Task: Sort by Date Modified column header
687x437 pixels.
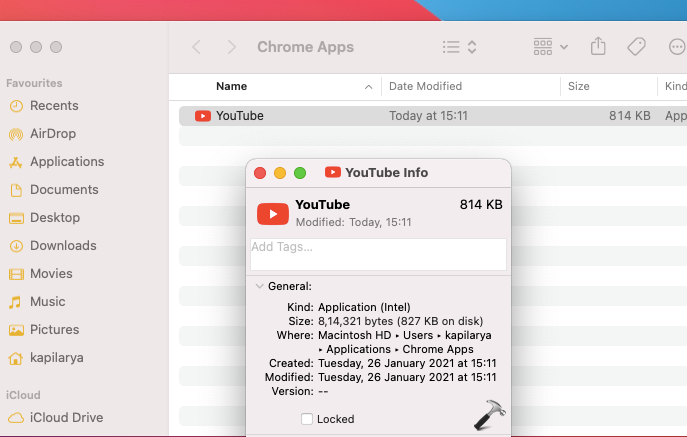Action: click(x=425, y=86)
